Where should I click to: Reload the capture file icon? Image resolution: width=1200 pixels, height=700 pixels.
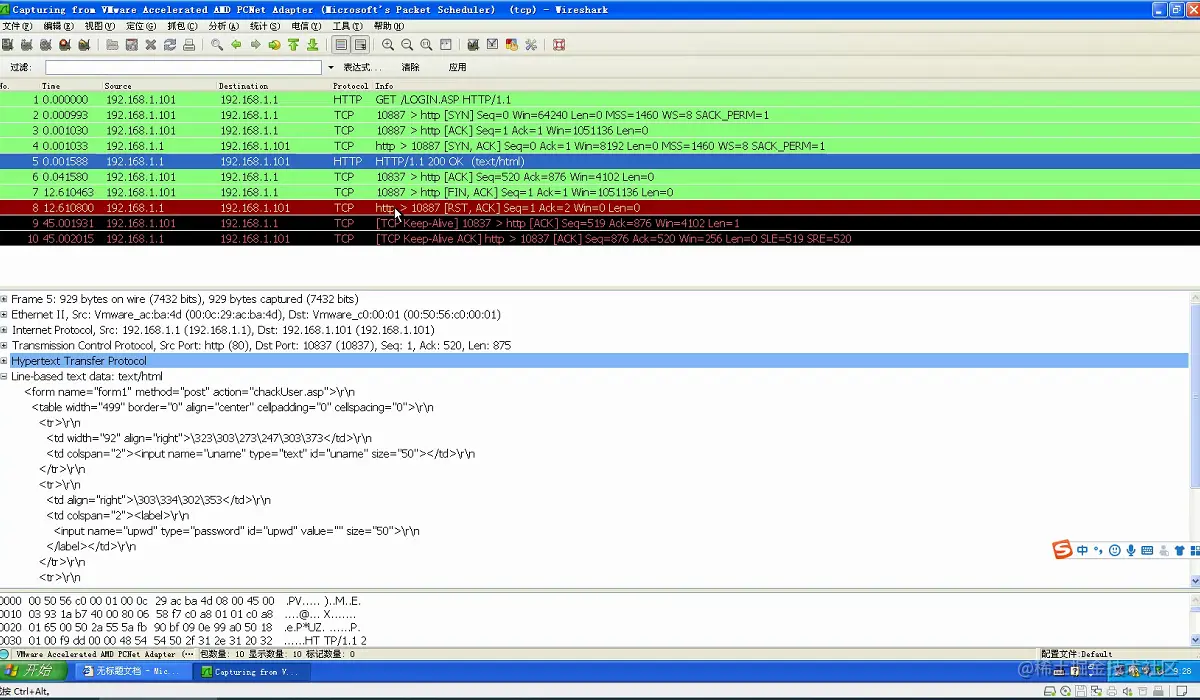(x=169, y=45)
